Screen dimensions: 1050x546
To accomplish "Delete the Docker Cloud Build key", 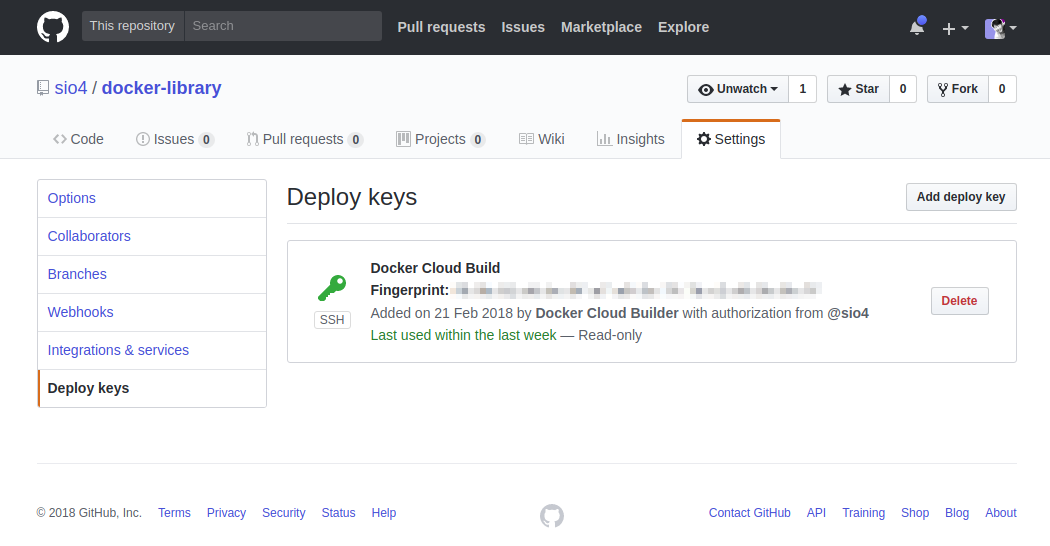I will point(959,301).
